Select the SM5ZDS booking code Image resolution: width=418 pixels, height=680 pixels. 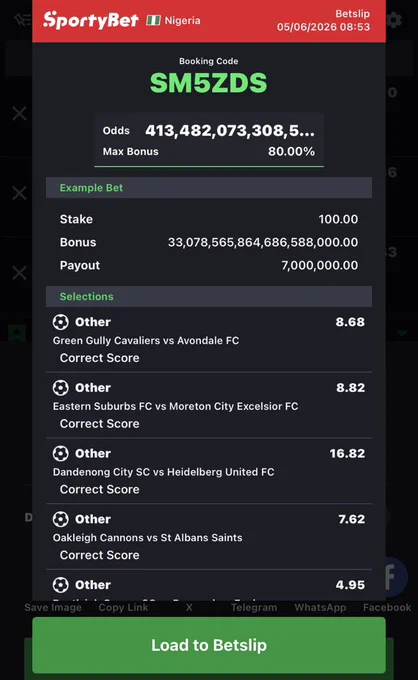[209, 83]
